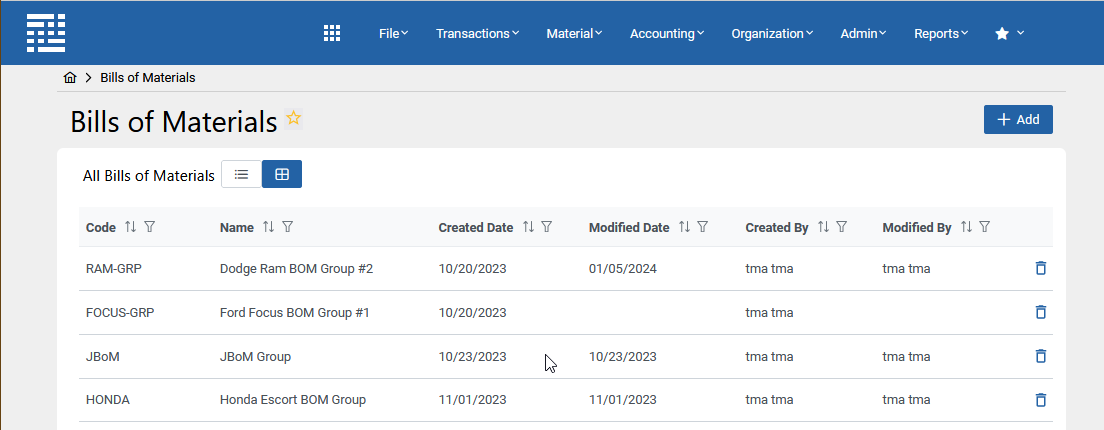Sort by Modified Date column
The image size is (1104, 430).
pos(684,227)
